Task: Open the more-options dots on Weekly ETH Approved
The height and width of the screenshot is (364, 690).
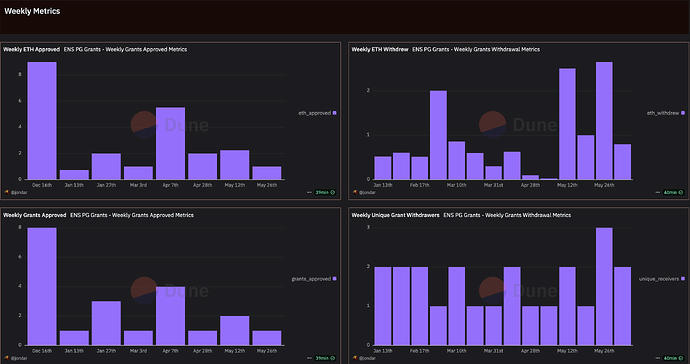Action: click(x=309, y=192)
